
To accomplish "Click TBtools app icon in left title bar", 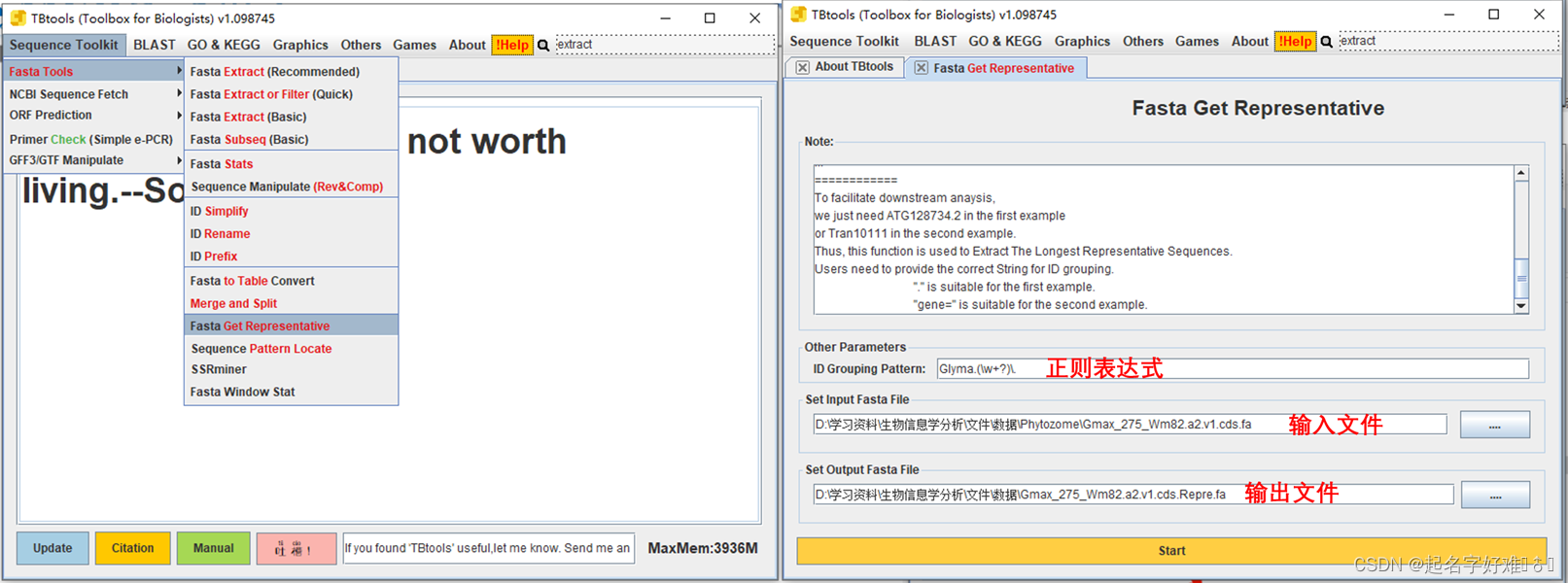I will pos(17,17).
